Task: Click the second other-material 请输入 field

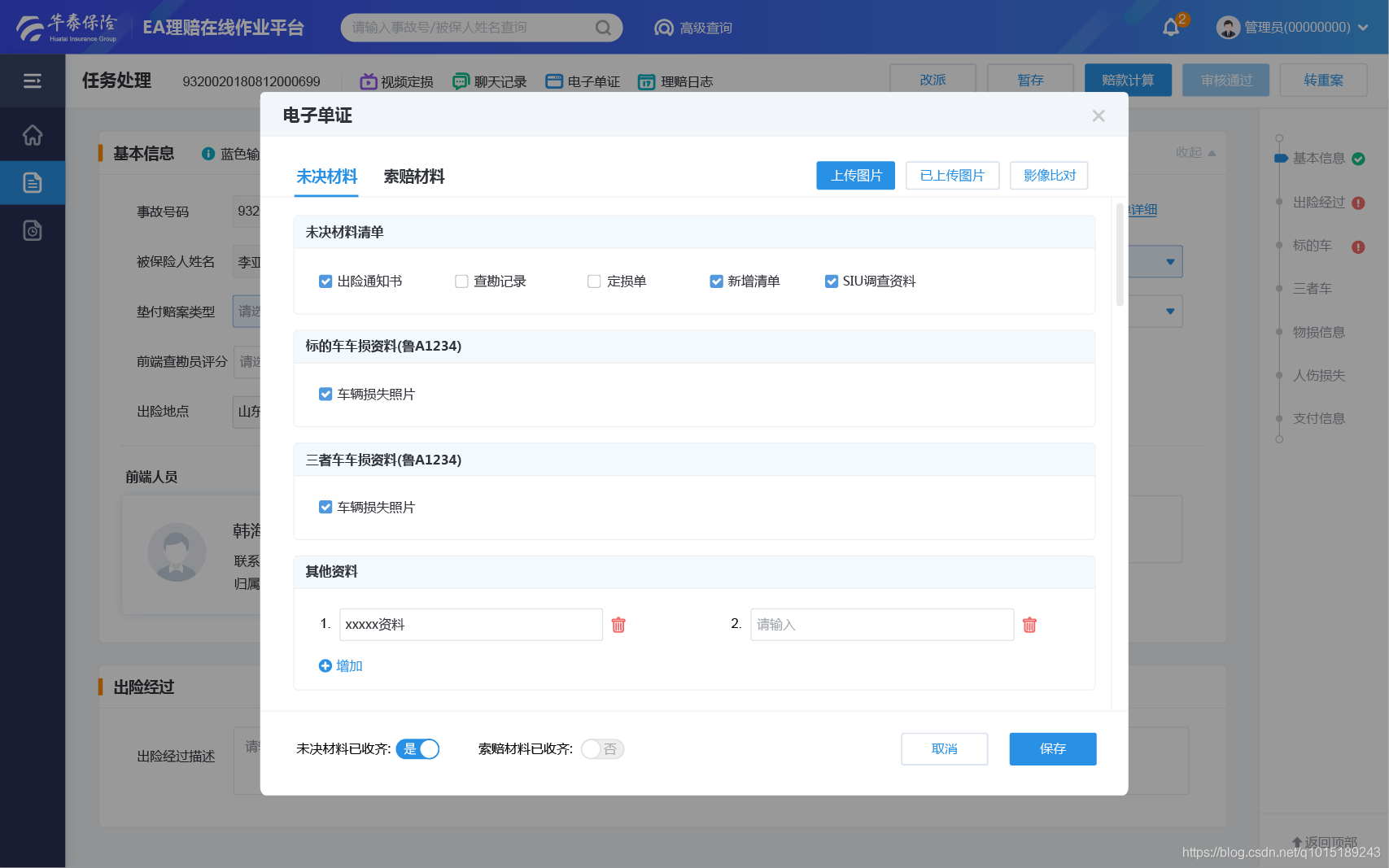Action: coord(882,625)
